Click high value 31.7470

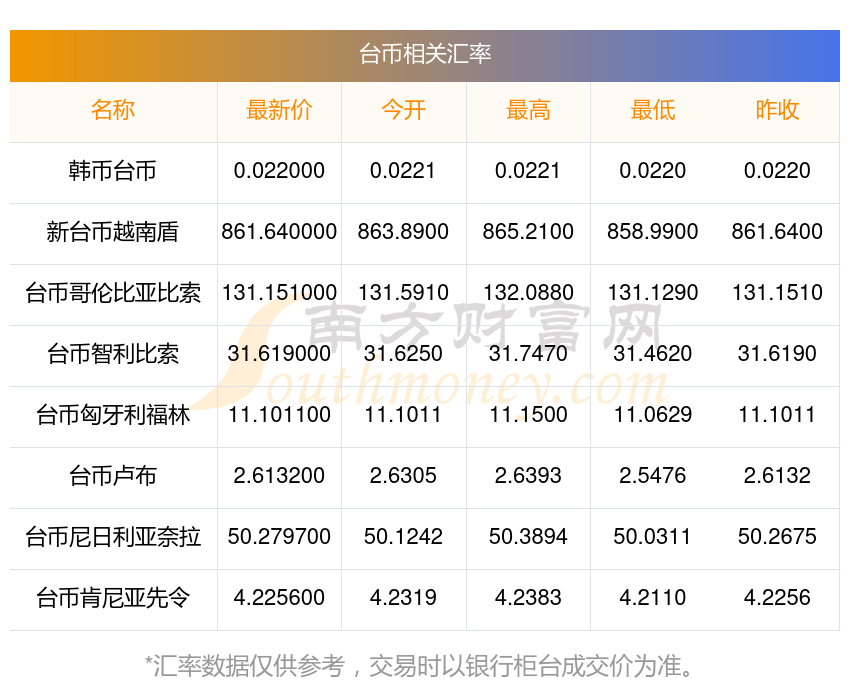tap(528, 354)
